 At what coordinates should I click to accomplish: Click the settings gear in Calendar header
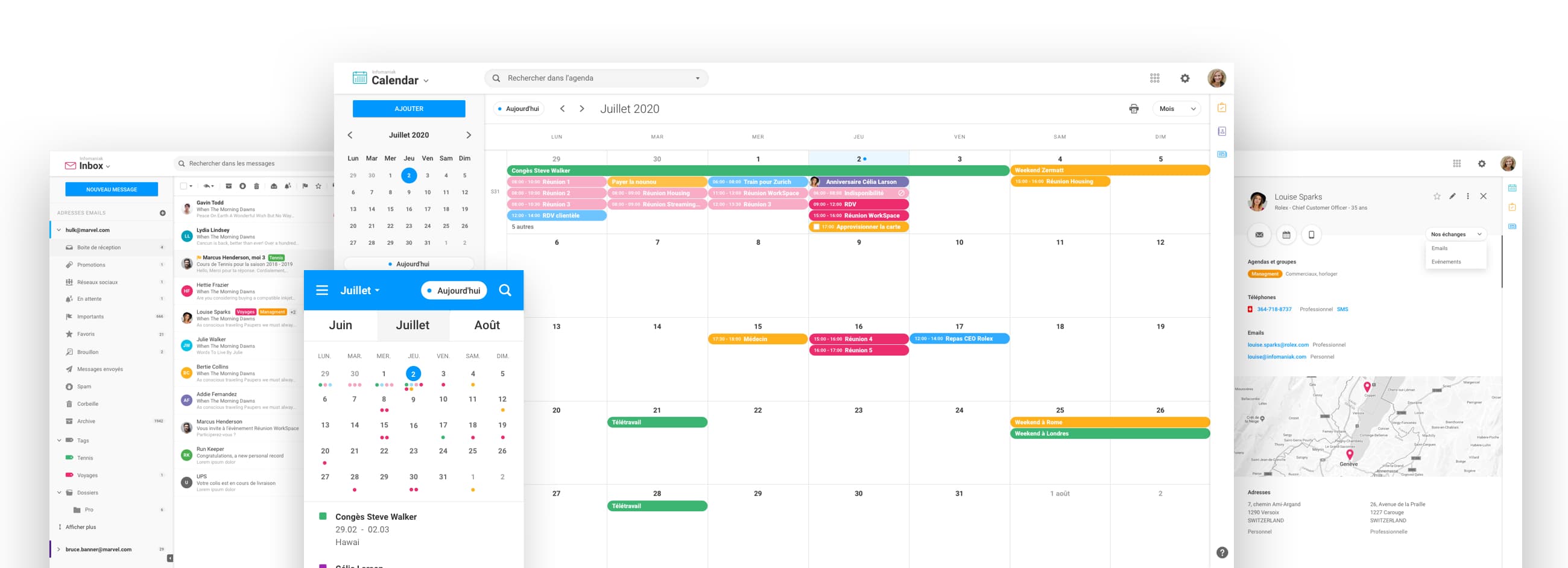[1184, 78]
